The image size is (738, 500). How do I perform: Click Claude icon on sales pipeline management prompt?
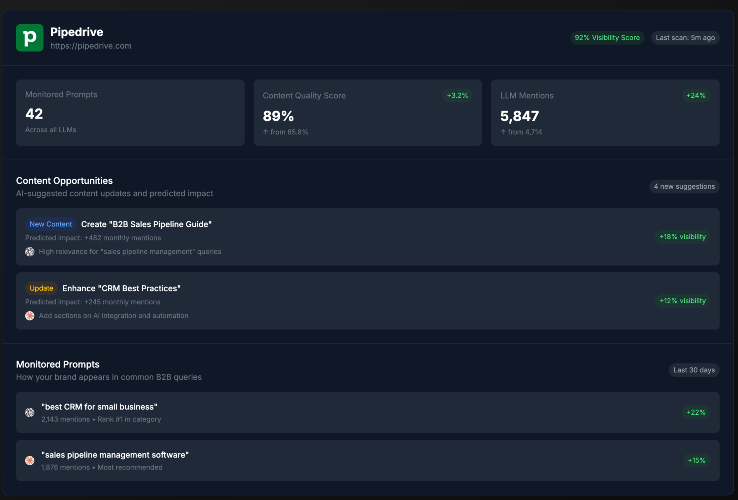pyautogui.click(x=30, y=460)
